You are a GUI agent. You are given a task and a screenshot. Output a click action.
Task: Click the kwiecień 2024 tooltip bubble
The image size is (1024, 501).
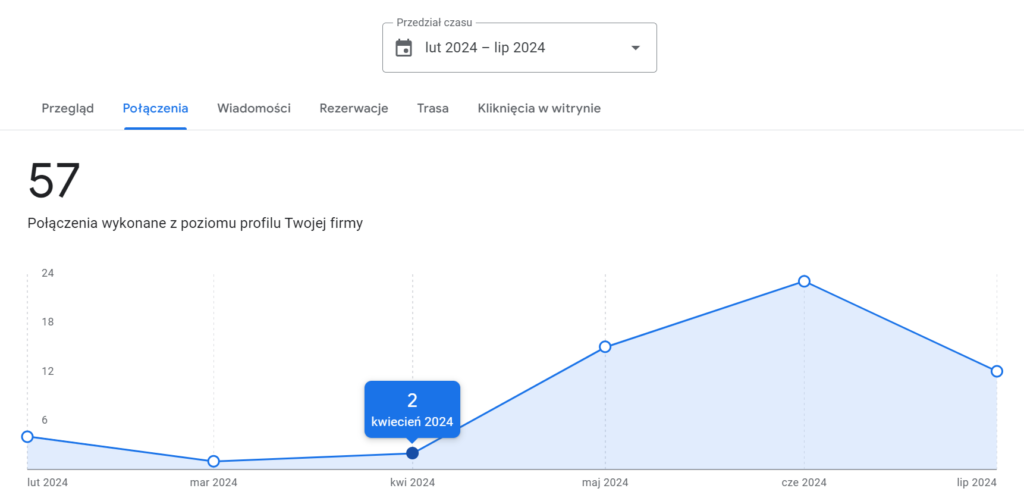[412, 409]
